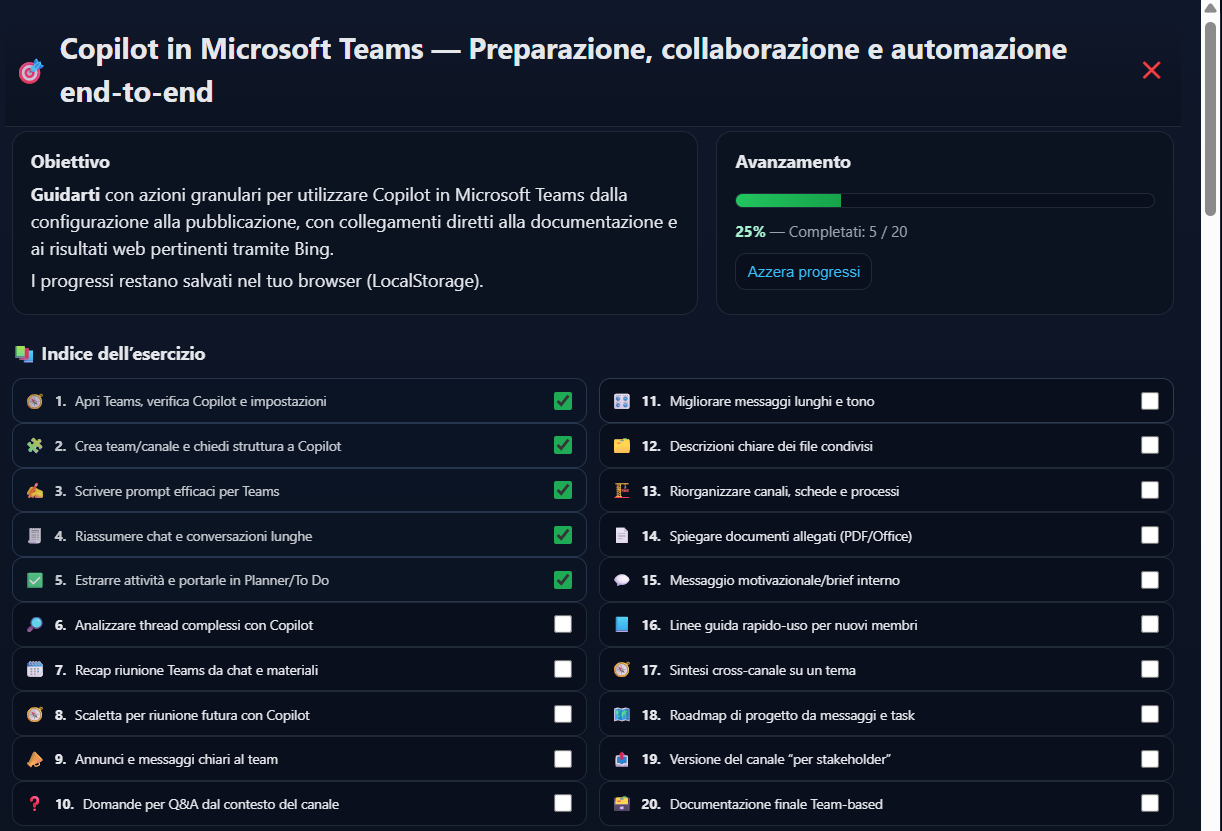
Task: Check Documentazione finale Team-based checkbox
Action: coord(1150,803)
